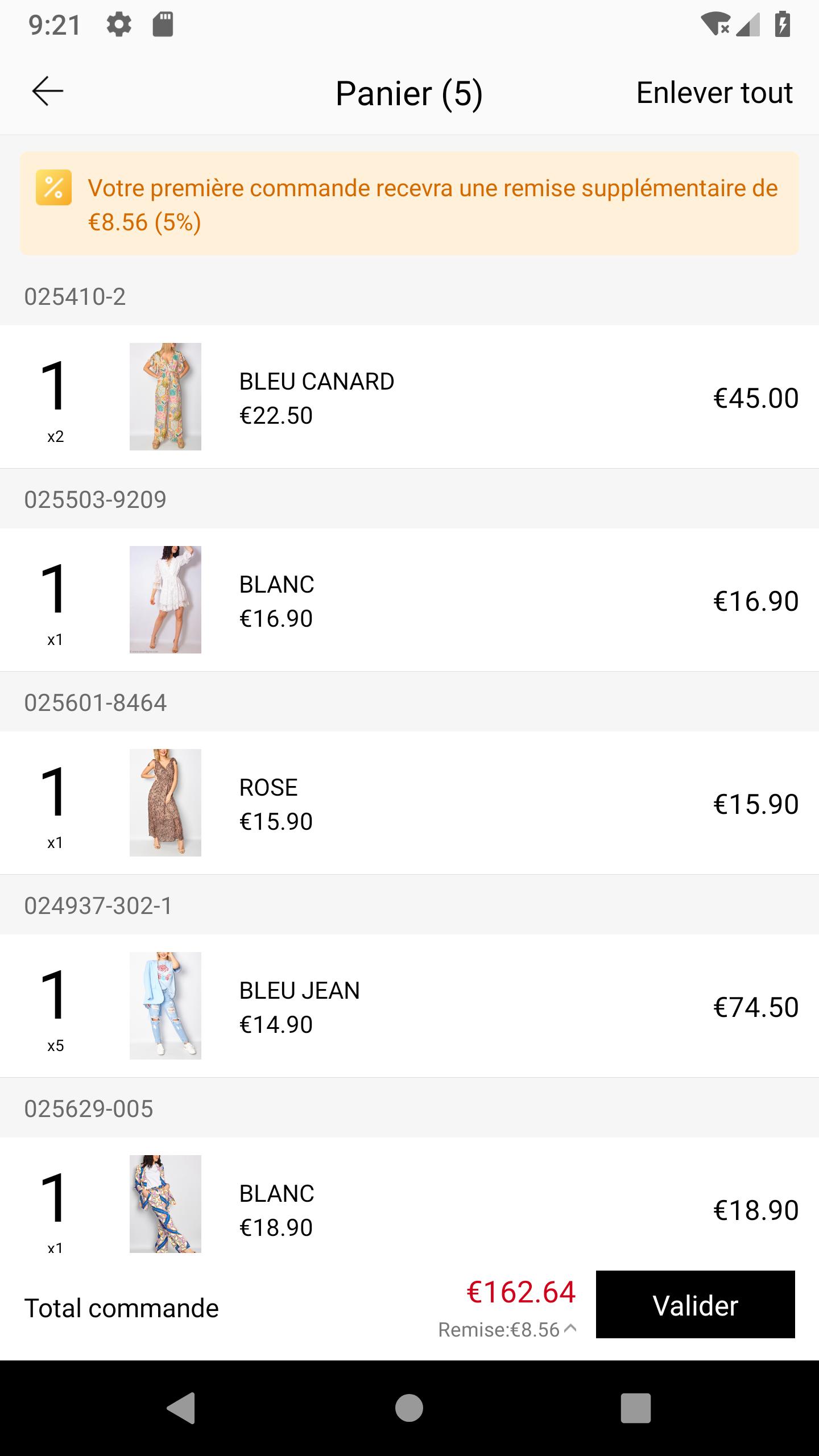Tap the back arrow icon
The height and width of the screenshot is (1456, 819).
pos(48,92)
